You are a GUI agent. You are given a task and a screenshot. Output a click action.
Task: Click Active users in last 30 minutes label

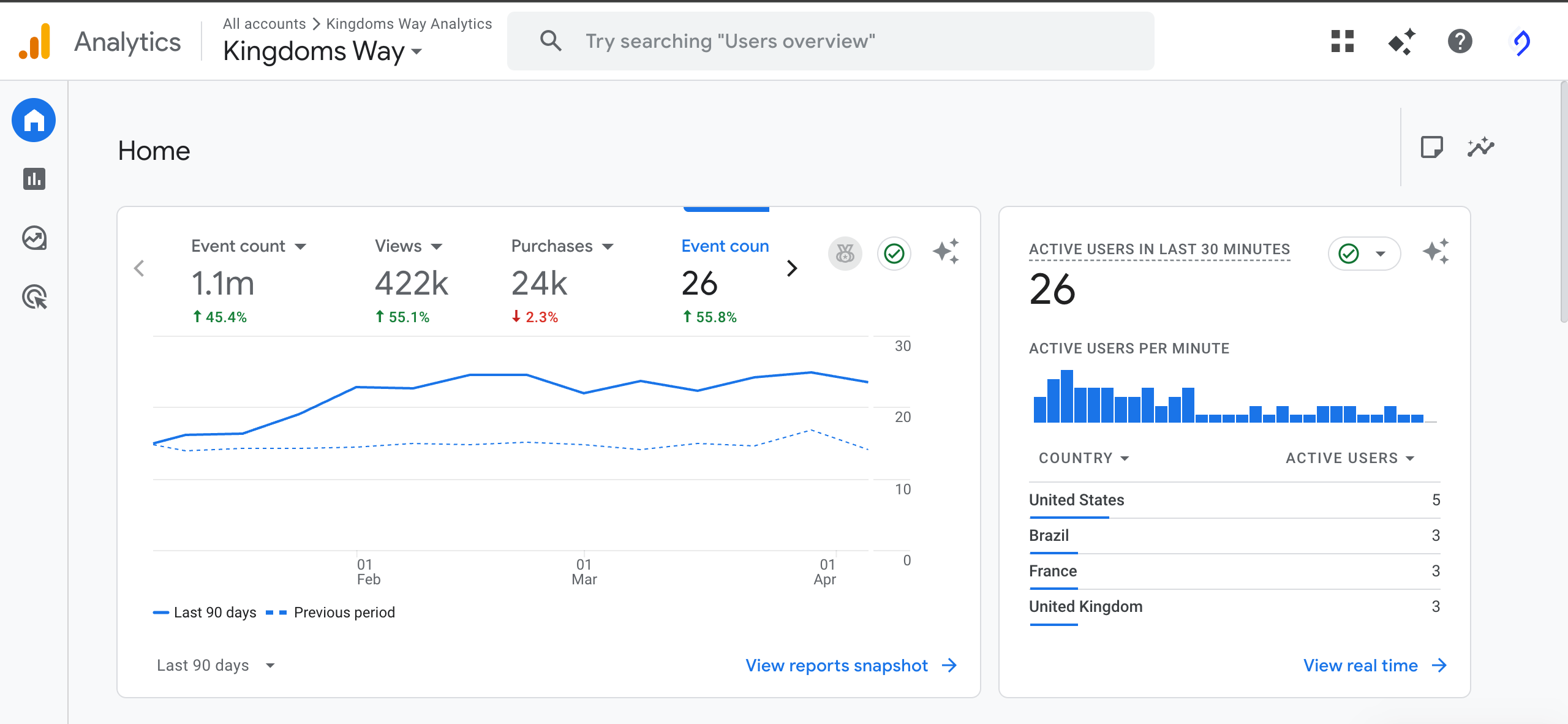pos(1159,249)
